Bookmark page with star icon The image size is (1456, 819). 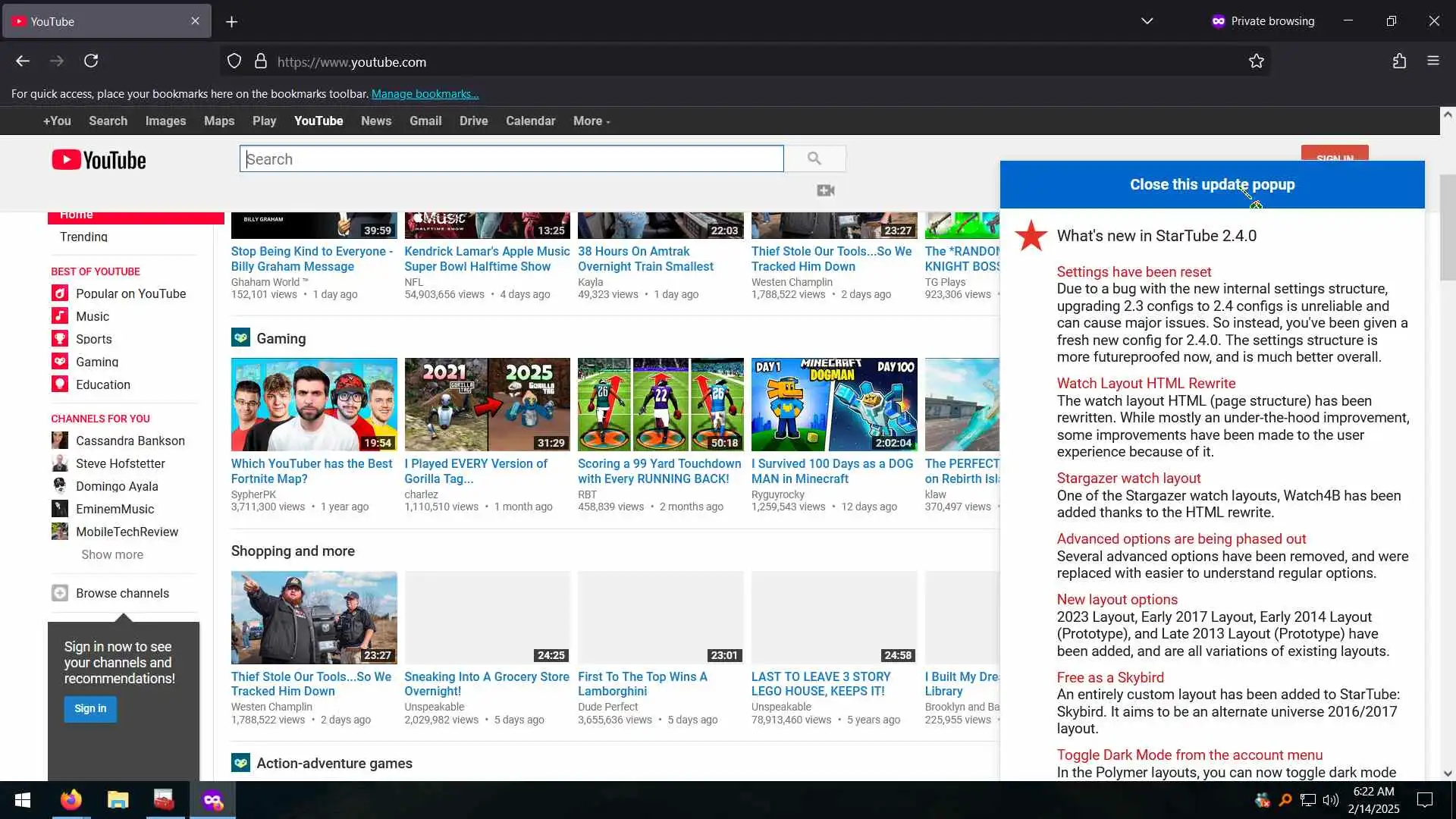pyautogui.click(x=1256, y=61)
